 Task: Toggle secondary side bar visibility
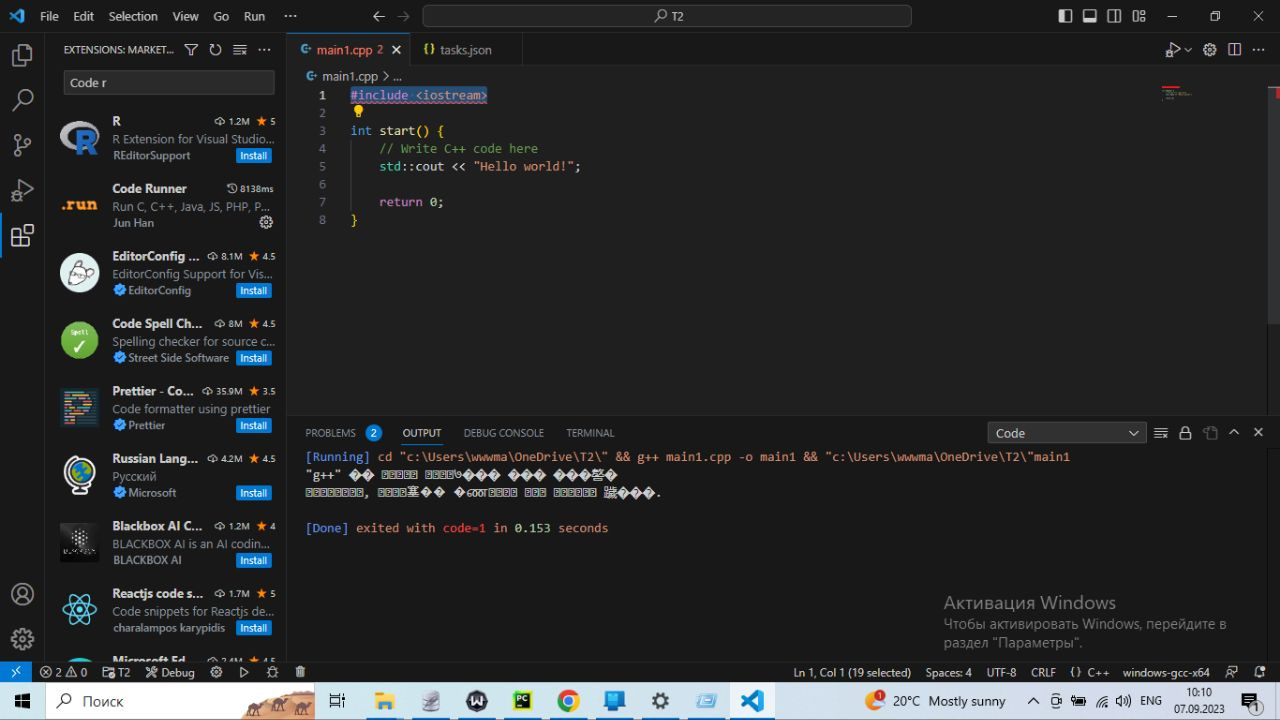click(x=1114, y=16)
